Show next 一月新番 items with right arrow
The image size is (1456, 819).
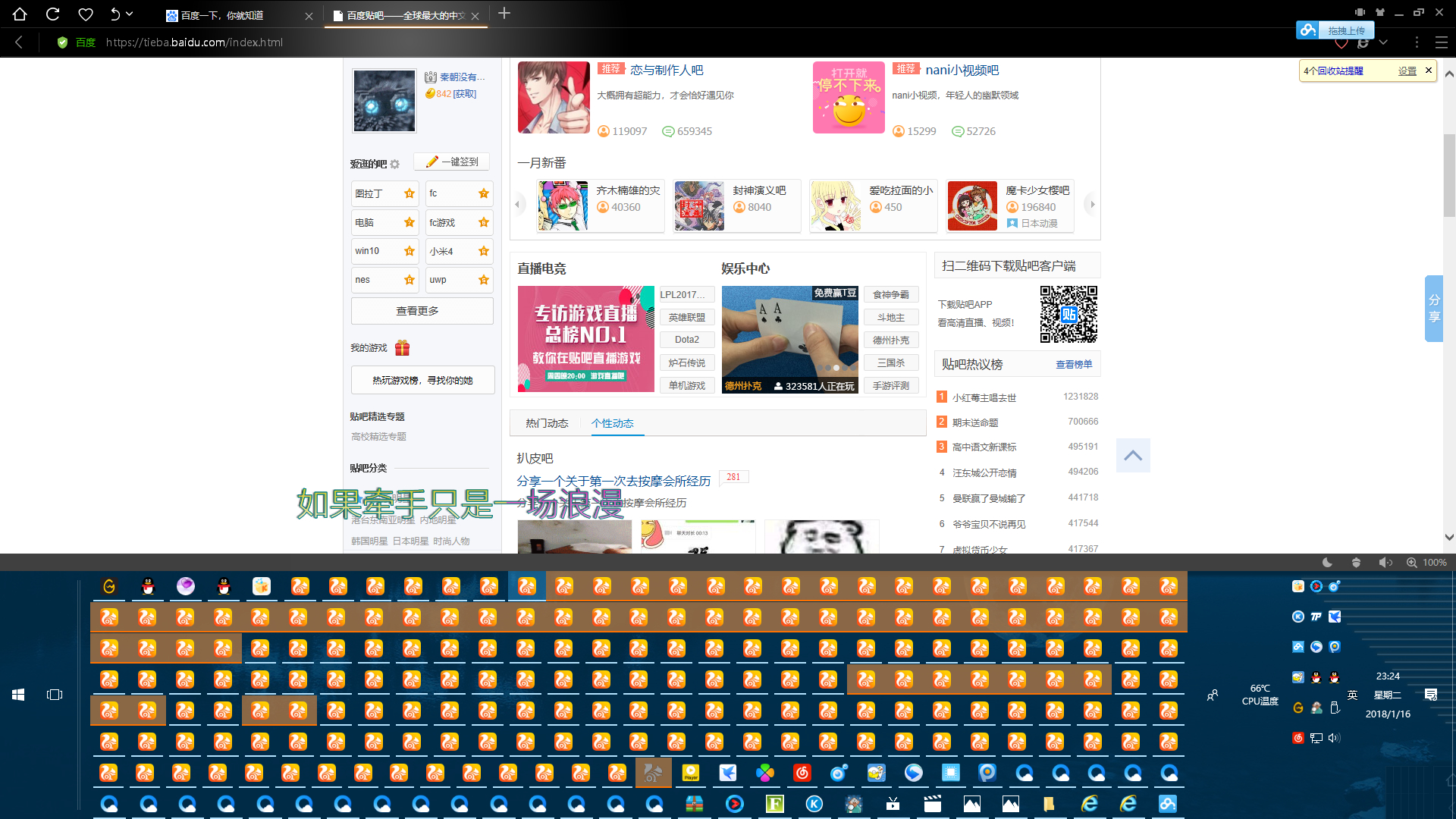click(1093, 205)
